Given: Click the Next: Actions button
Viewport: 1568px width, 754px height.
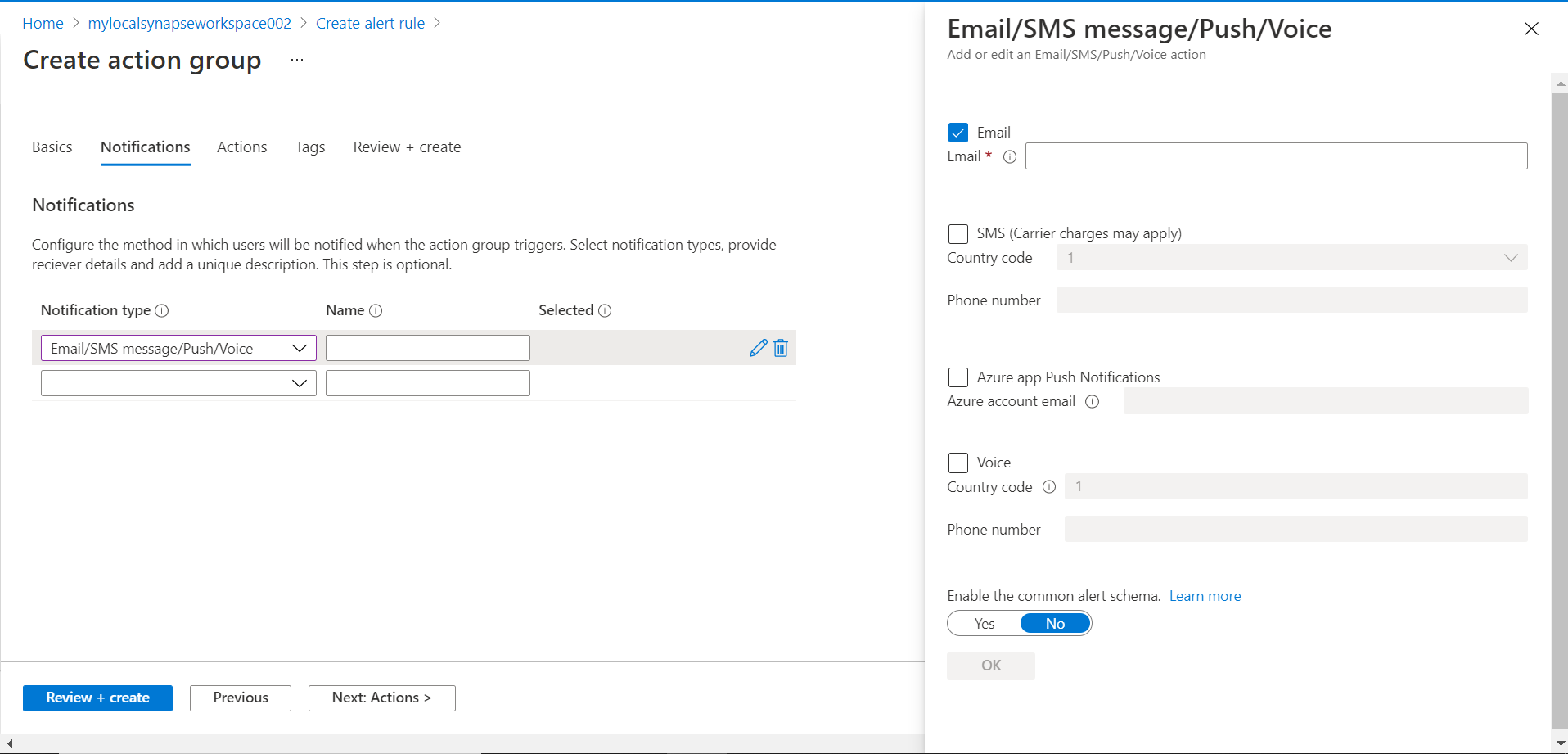Looking at the screenshot, I should pyautogui.click(x=381, y=698).
